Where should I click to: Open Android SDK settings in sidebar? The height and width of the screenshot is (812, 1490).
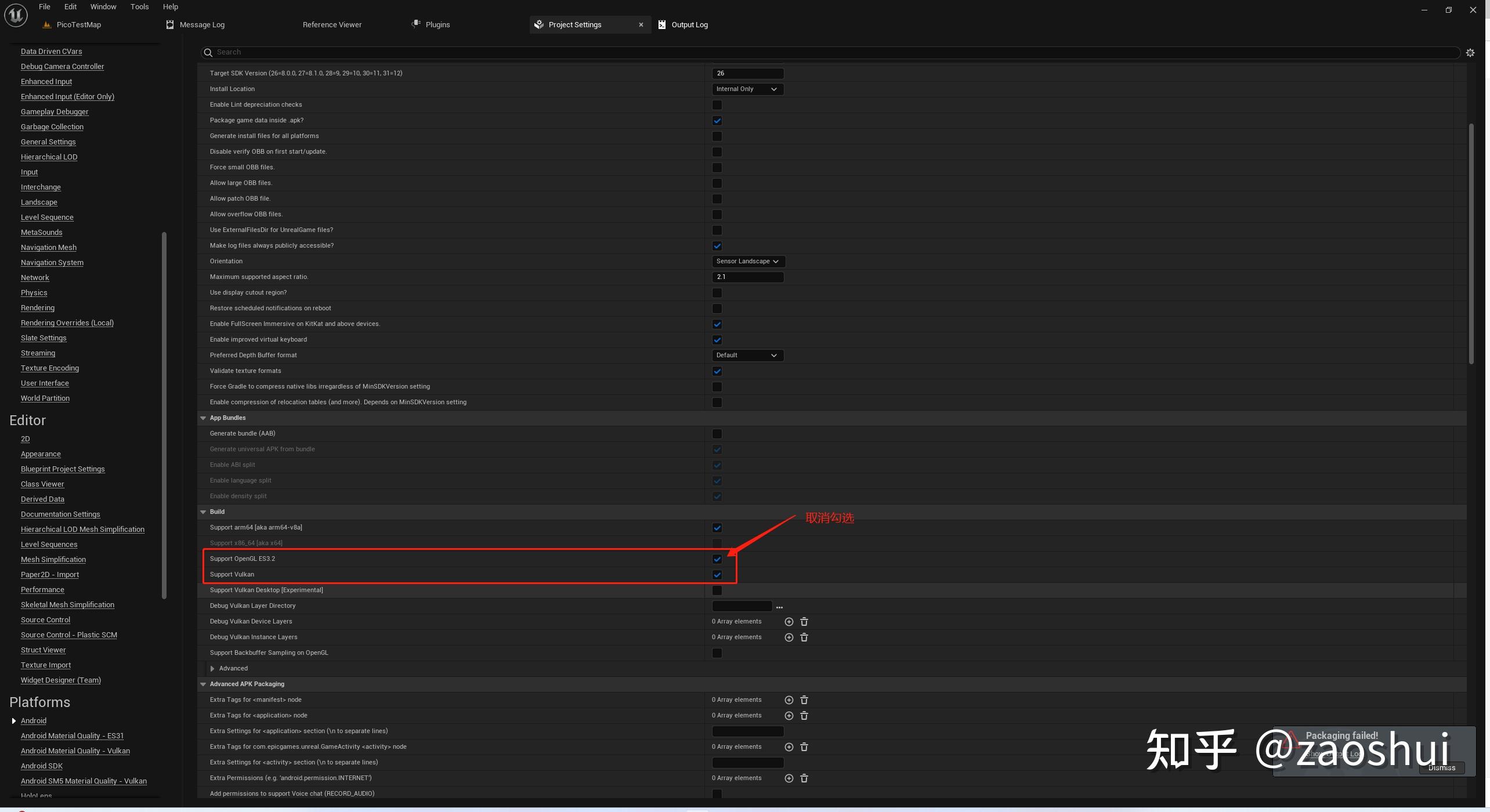(41, 766)
